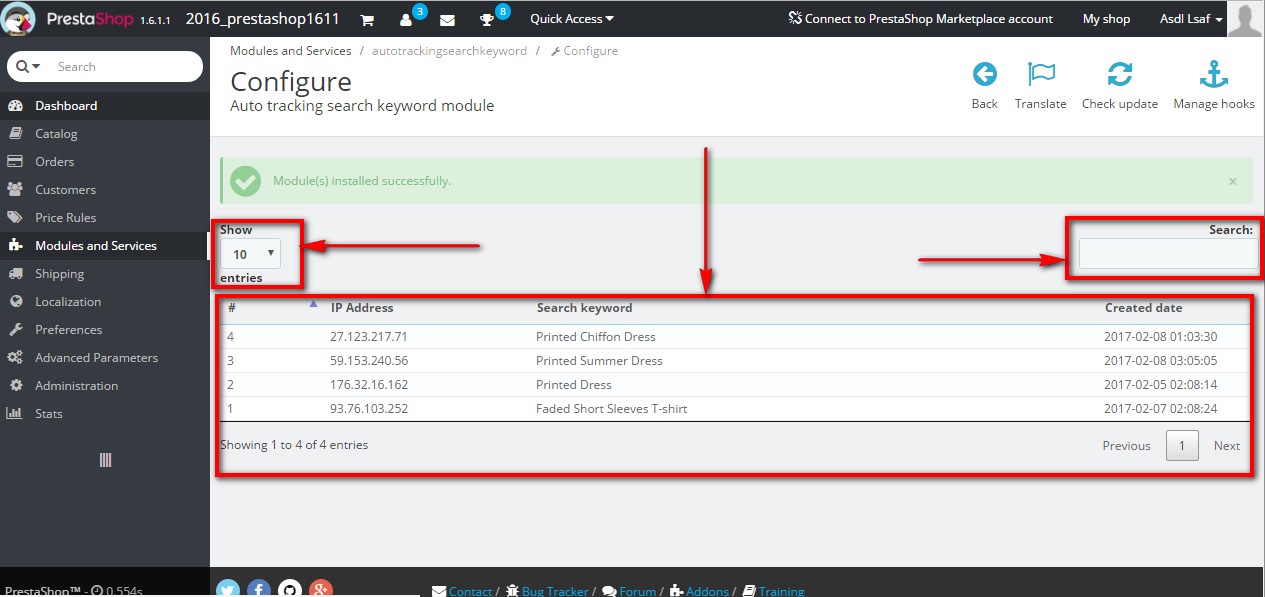The image size is (1265, 597).
Task: Open Localization in the sidebar
Action: click(x=105, y=302)
